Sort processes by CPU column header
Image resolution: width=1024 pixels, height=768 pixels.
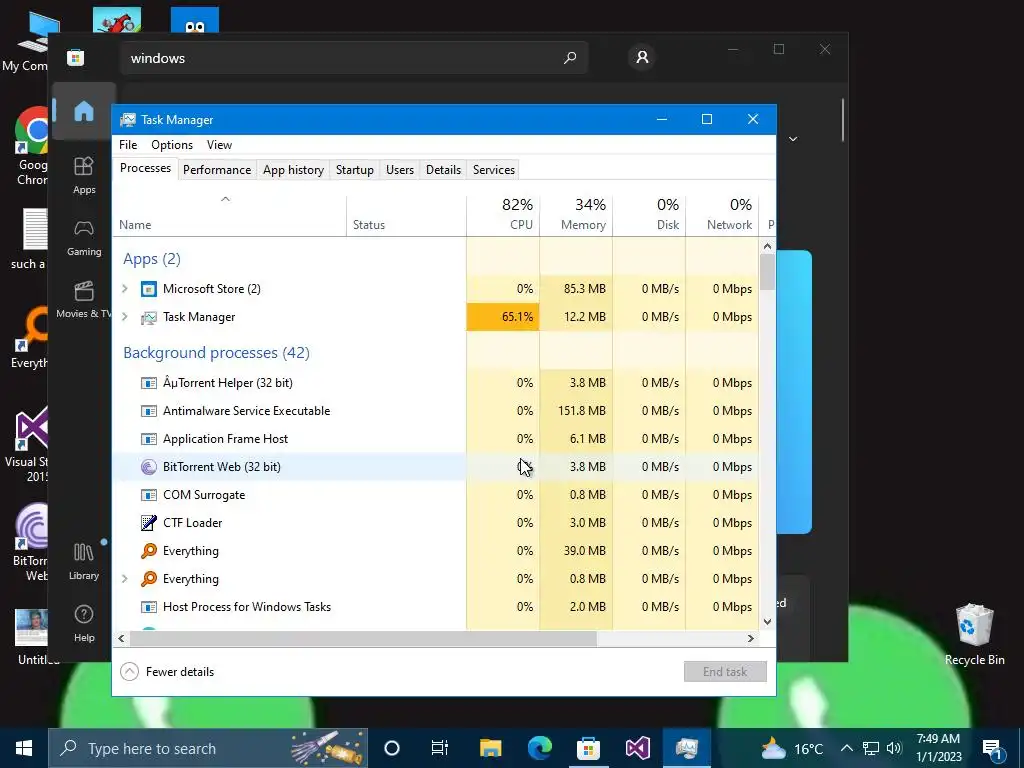click(503, 215)
